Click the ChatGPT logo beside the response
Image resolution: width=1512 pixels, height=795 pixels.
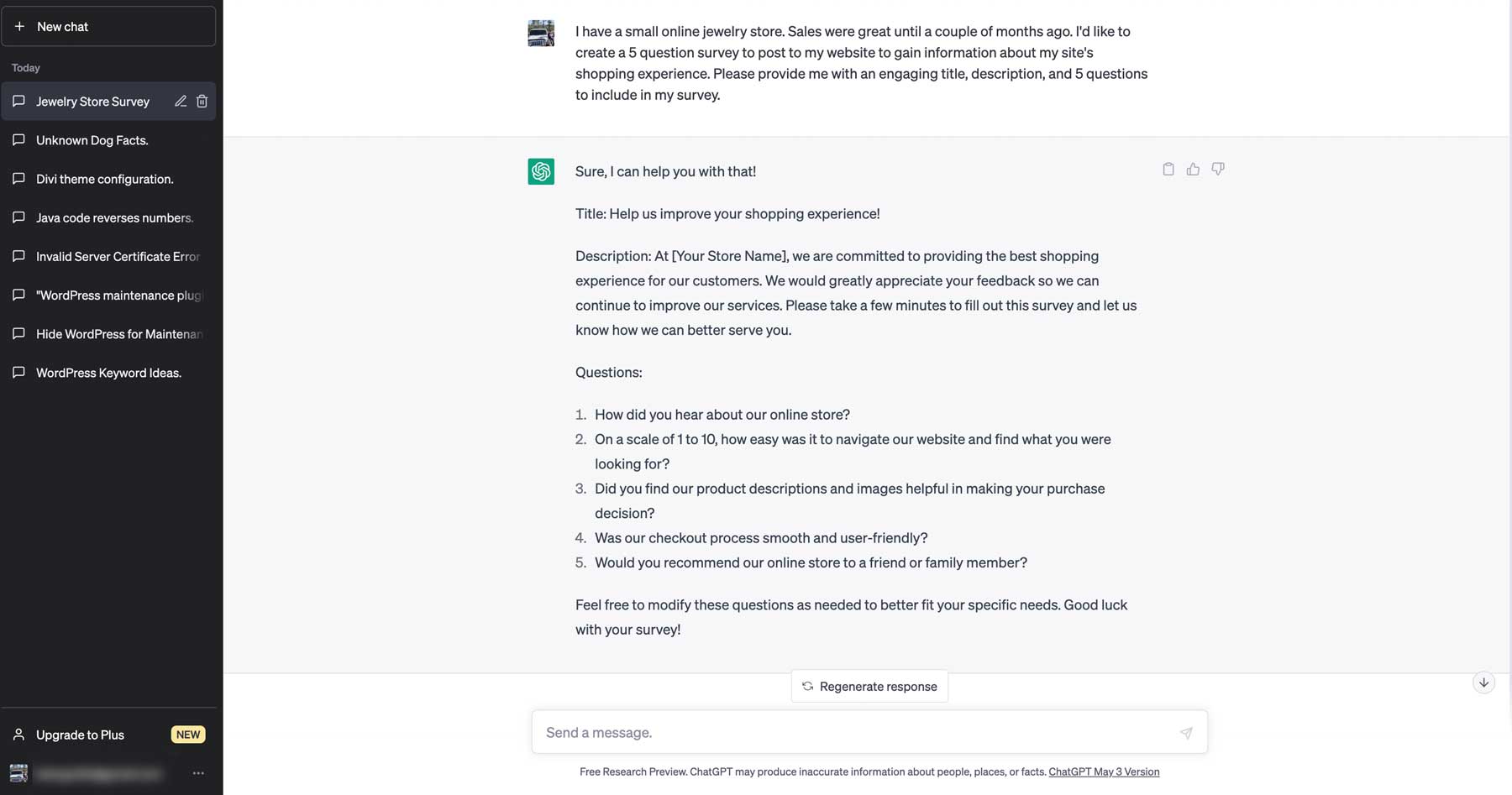click(x=541, y=171)
